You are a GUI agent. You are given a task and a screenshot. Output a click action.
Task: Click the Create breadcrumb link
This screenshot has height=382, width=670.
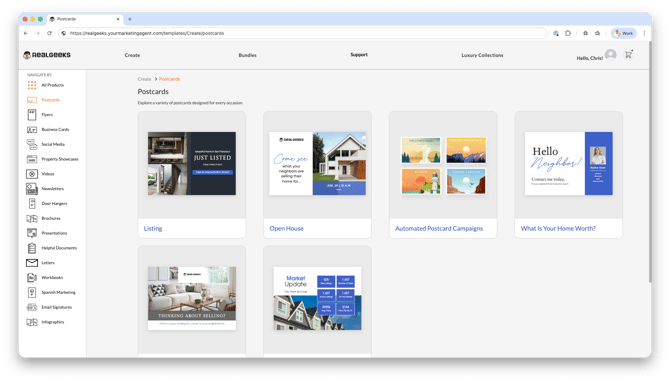click(x=144, y=79)
